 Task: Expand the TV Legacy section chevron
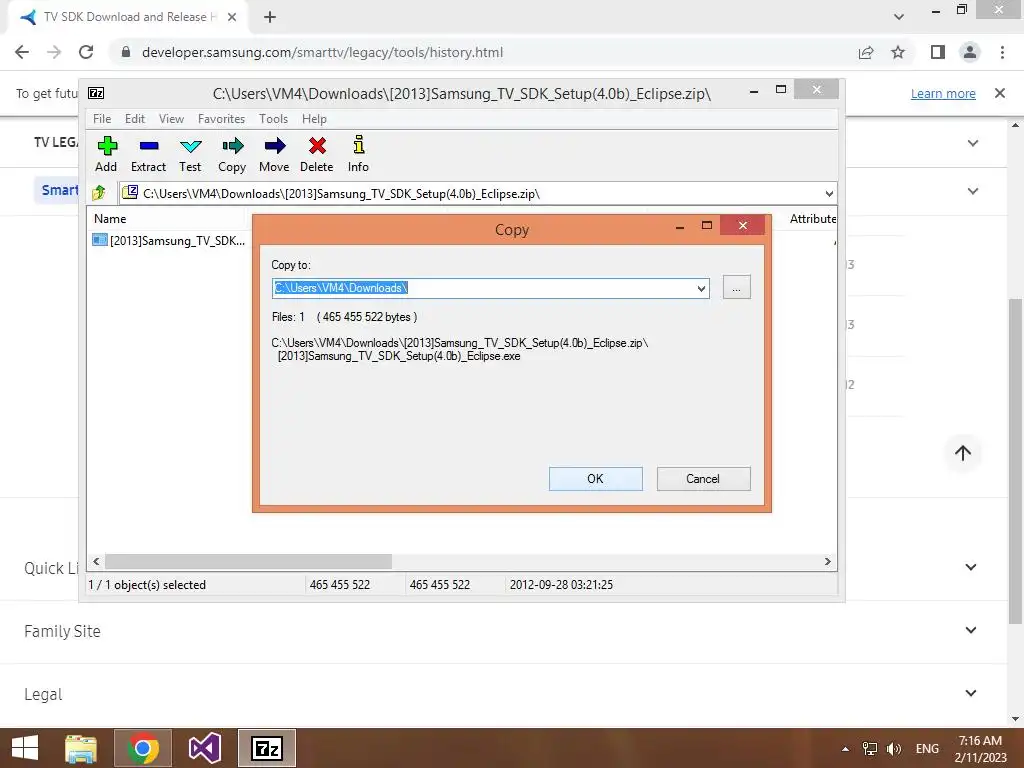click(x=973, y=143)
